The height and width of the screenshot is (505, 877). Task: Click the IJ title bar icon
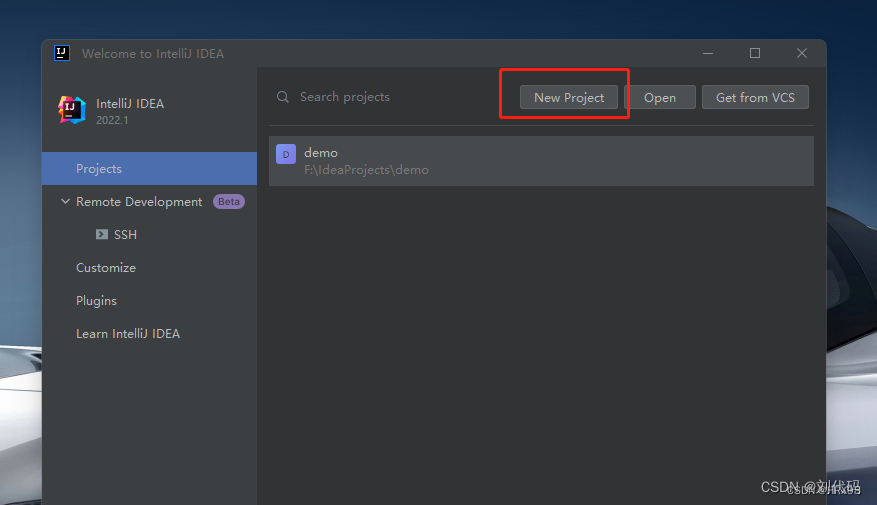(x=62, y=53)
